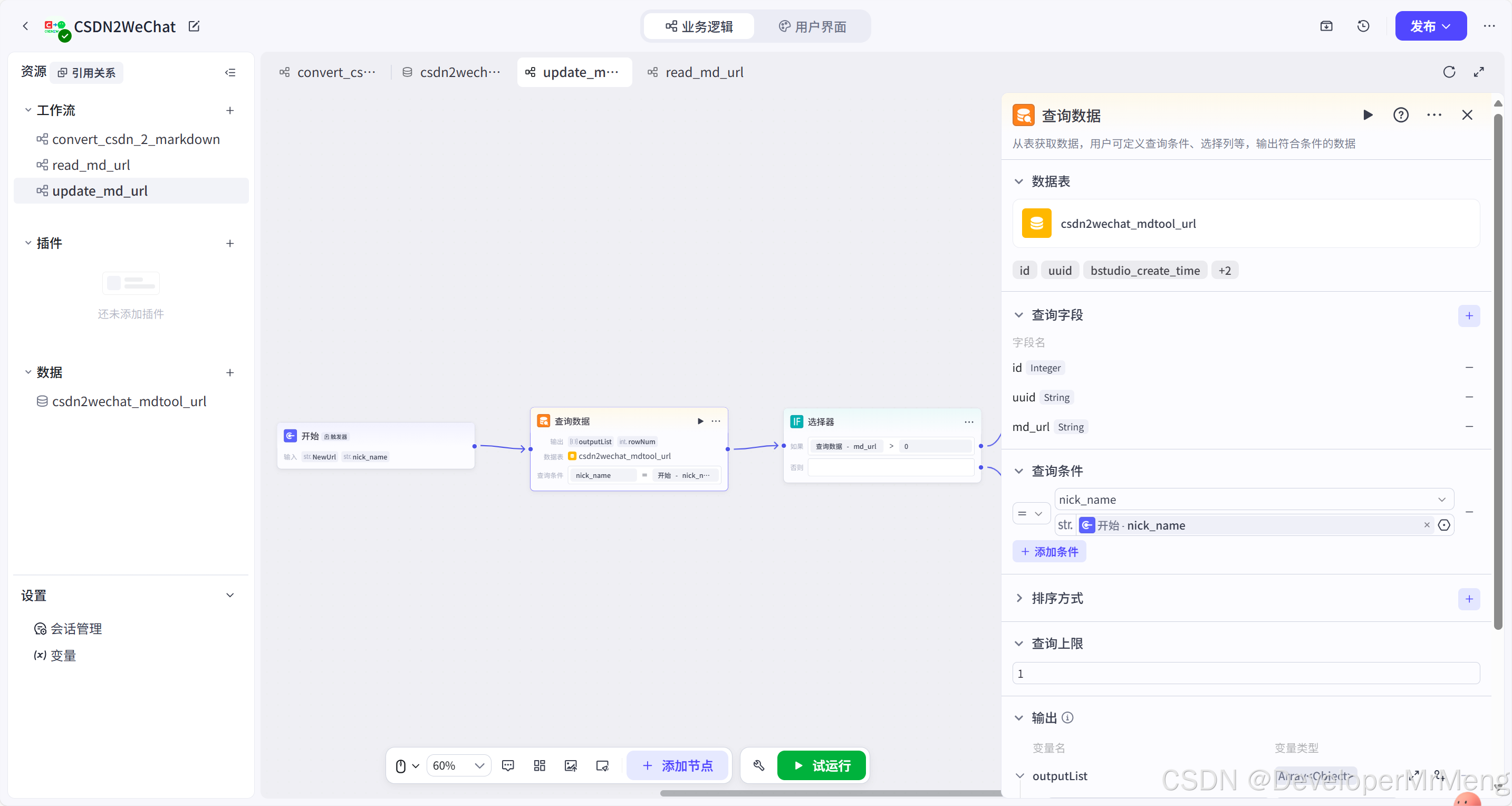Viewport: 1512px width, 806px height.
Task: Click the 查询上限 input field
Action: pyautogui.click(x=1246, y=673)
